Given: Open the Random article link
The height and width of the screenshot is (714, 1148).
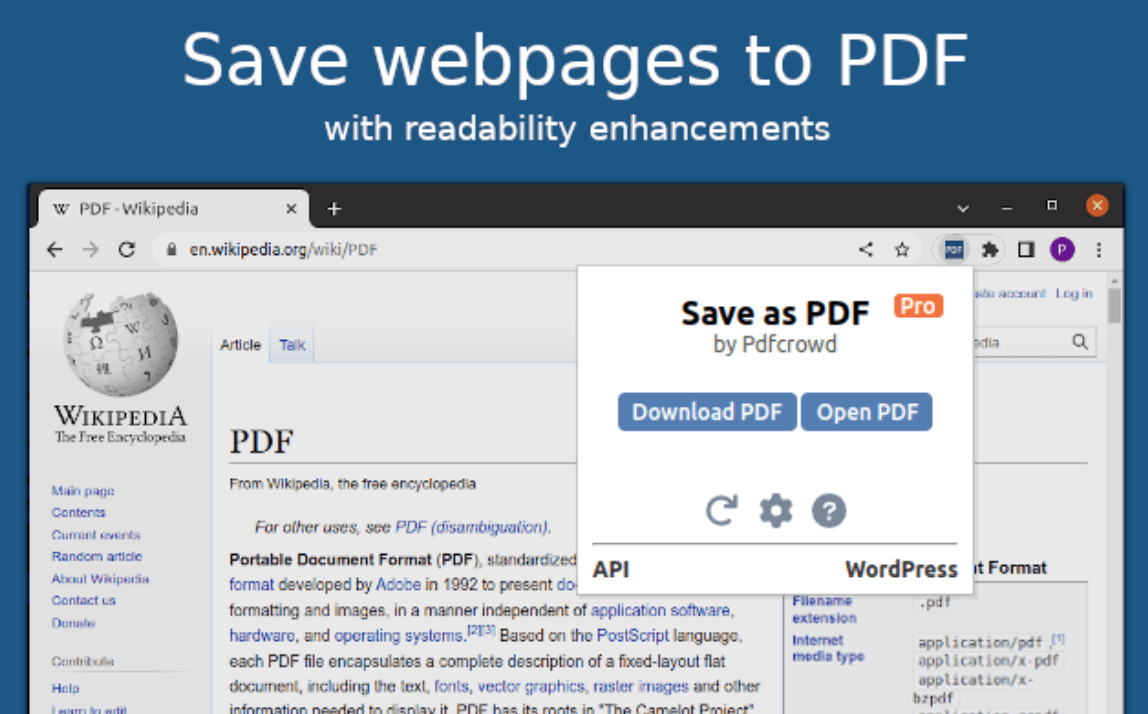Looking at the screenshot, I should (x=97, y=557).
